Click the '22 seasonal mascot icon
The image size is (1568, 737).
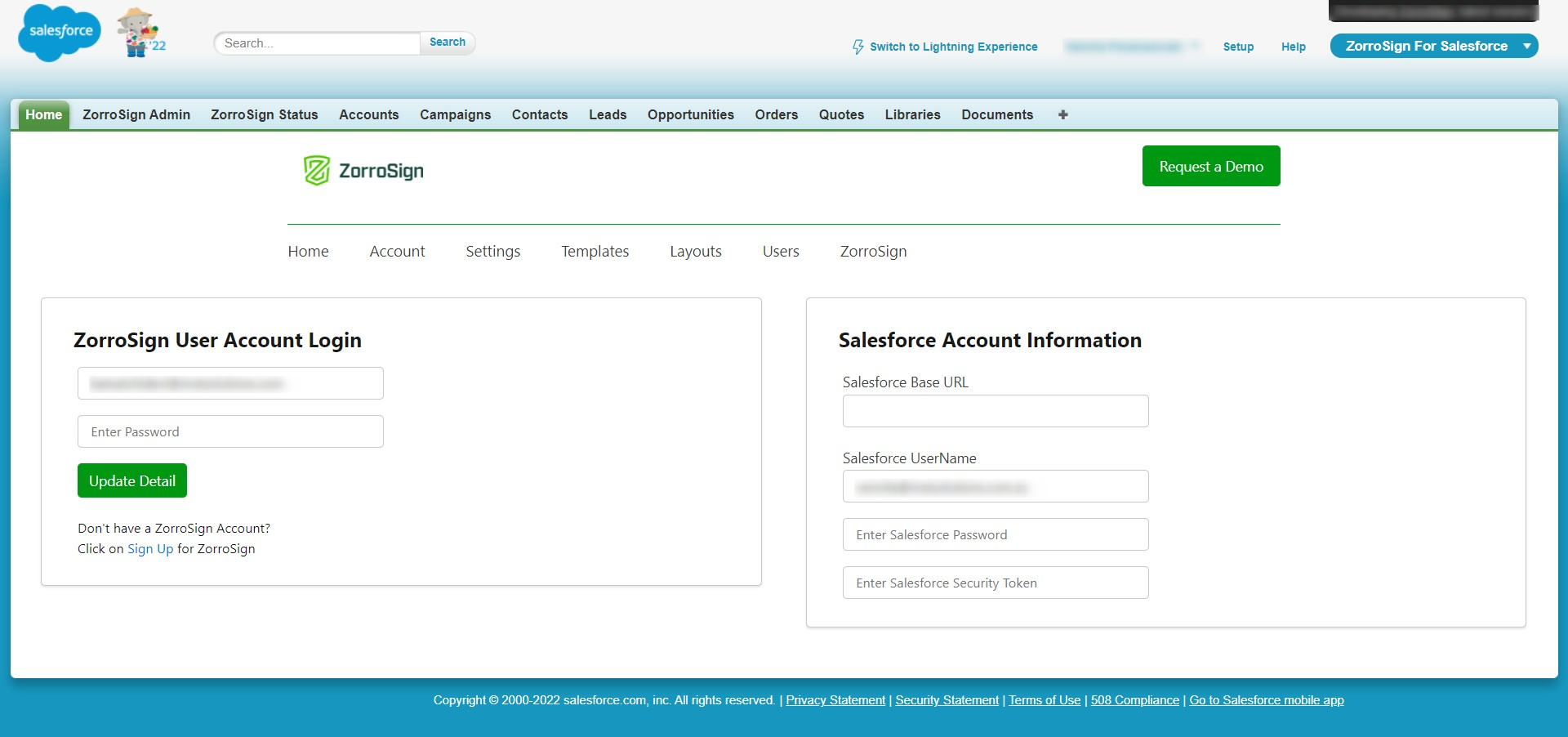(141, 33)
